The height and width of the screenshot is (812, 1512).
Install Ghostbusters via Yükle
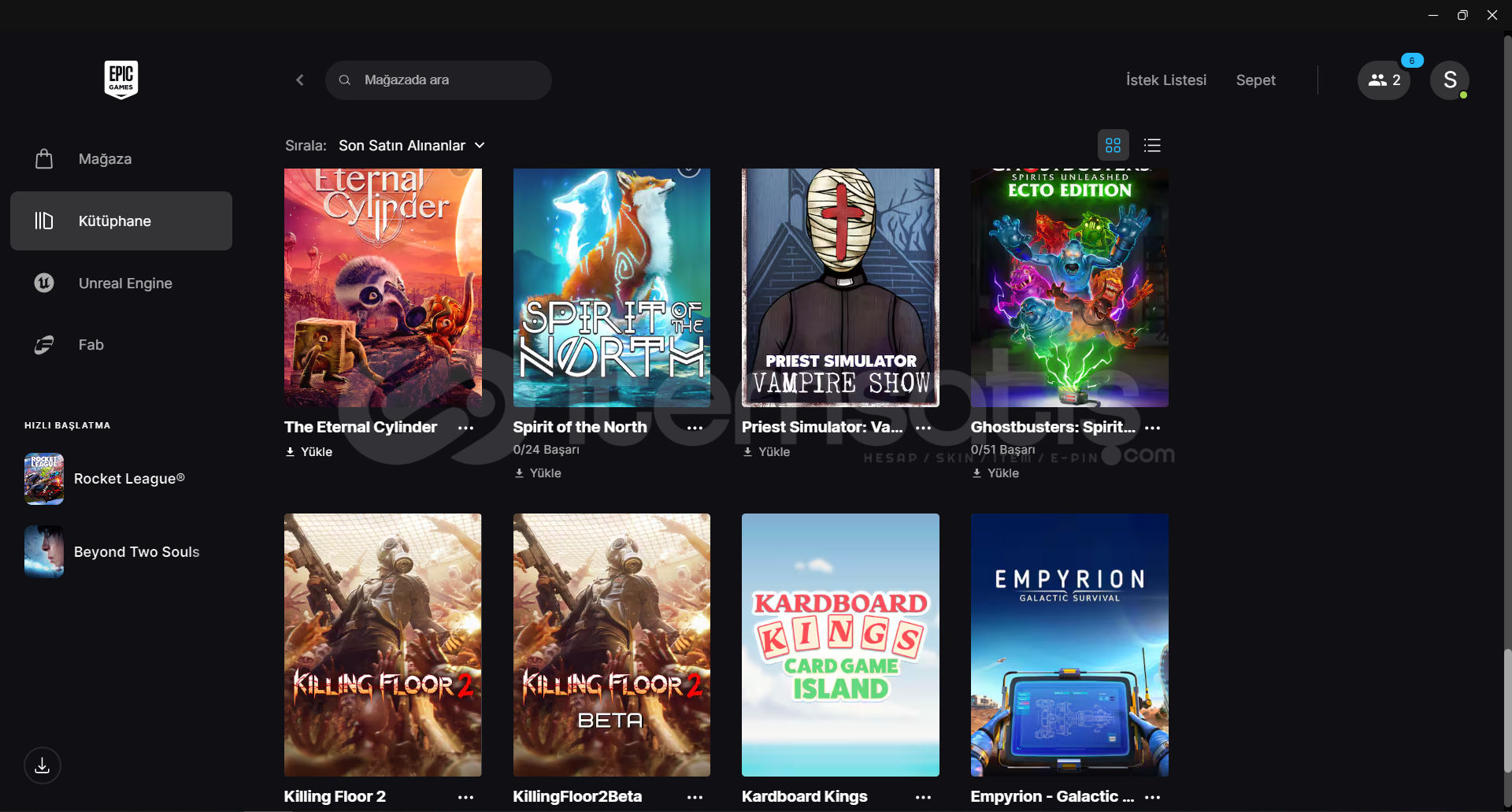pos(995,473)
